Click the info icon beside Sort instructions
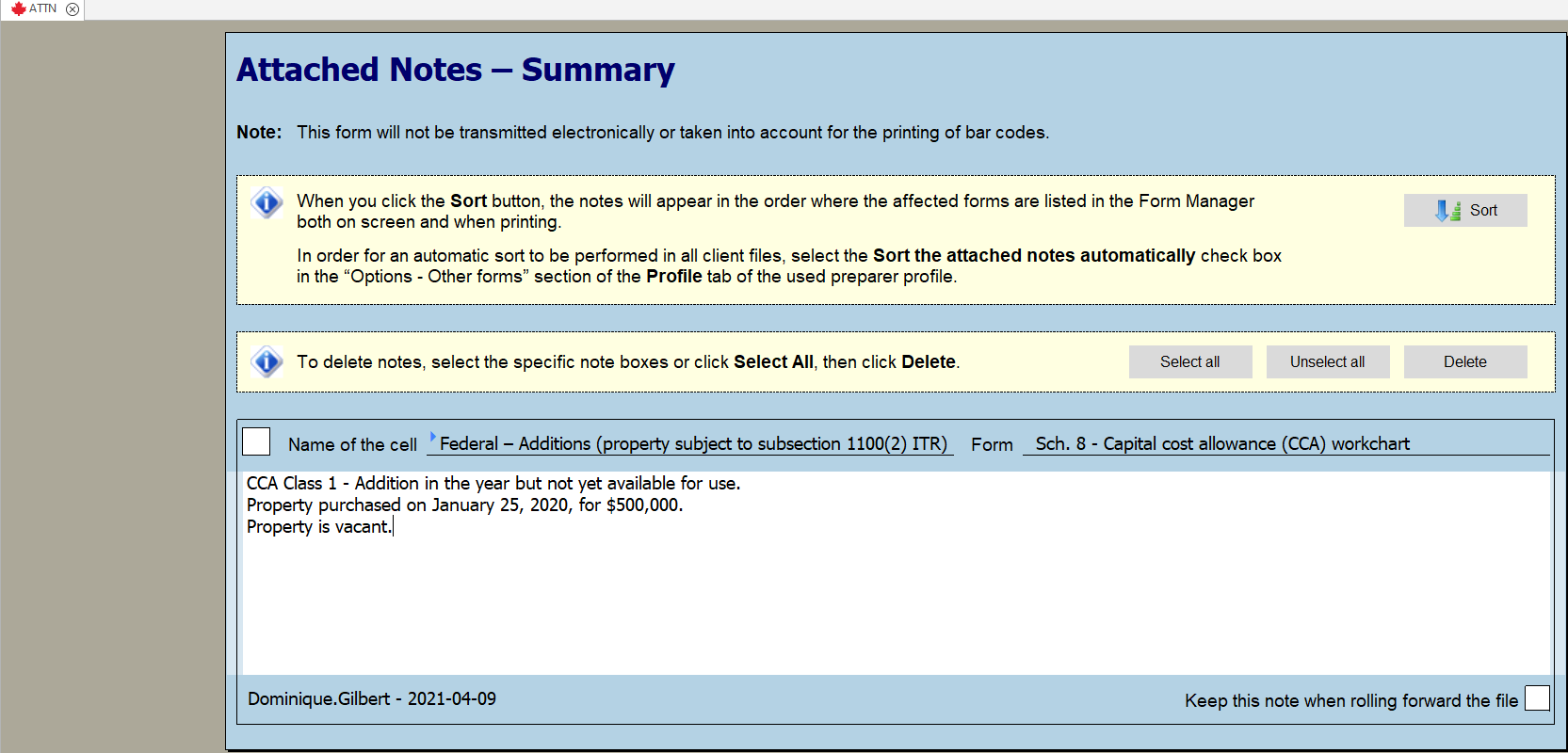The height and width of the screenshot is (753, 1568). coord(267,202)
